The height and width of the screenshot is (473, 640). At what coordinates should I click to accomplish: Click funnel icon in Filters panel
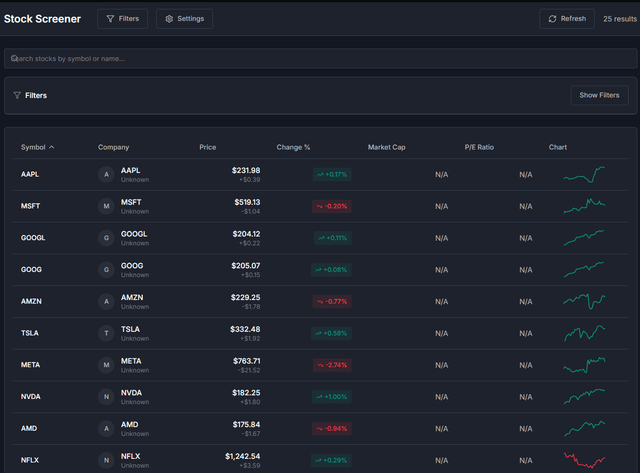(17, 95)
